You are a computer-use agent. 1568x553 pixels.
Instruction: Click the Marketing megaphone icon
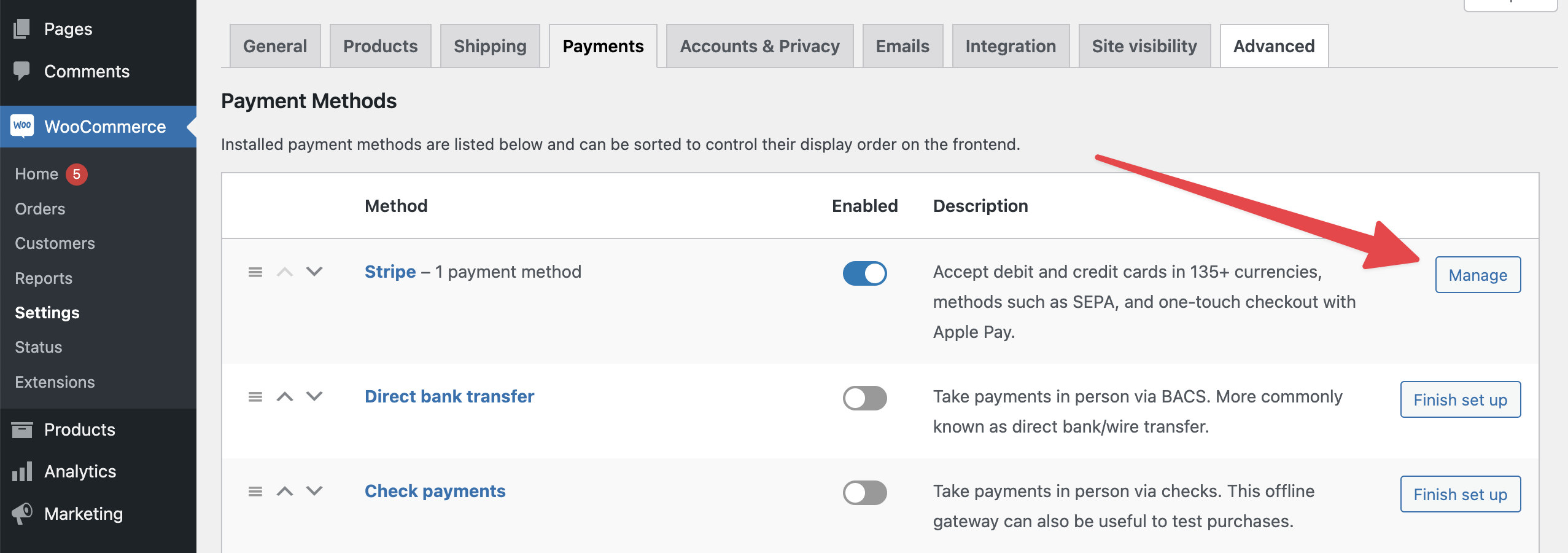coord(22,513)
